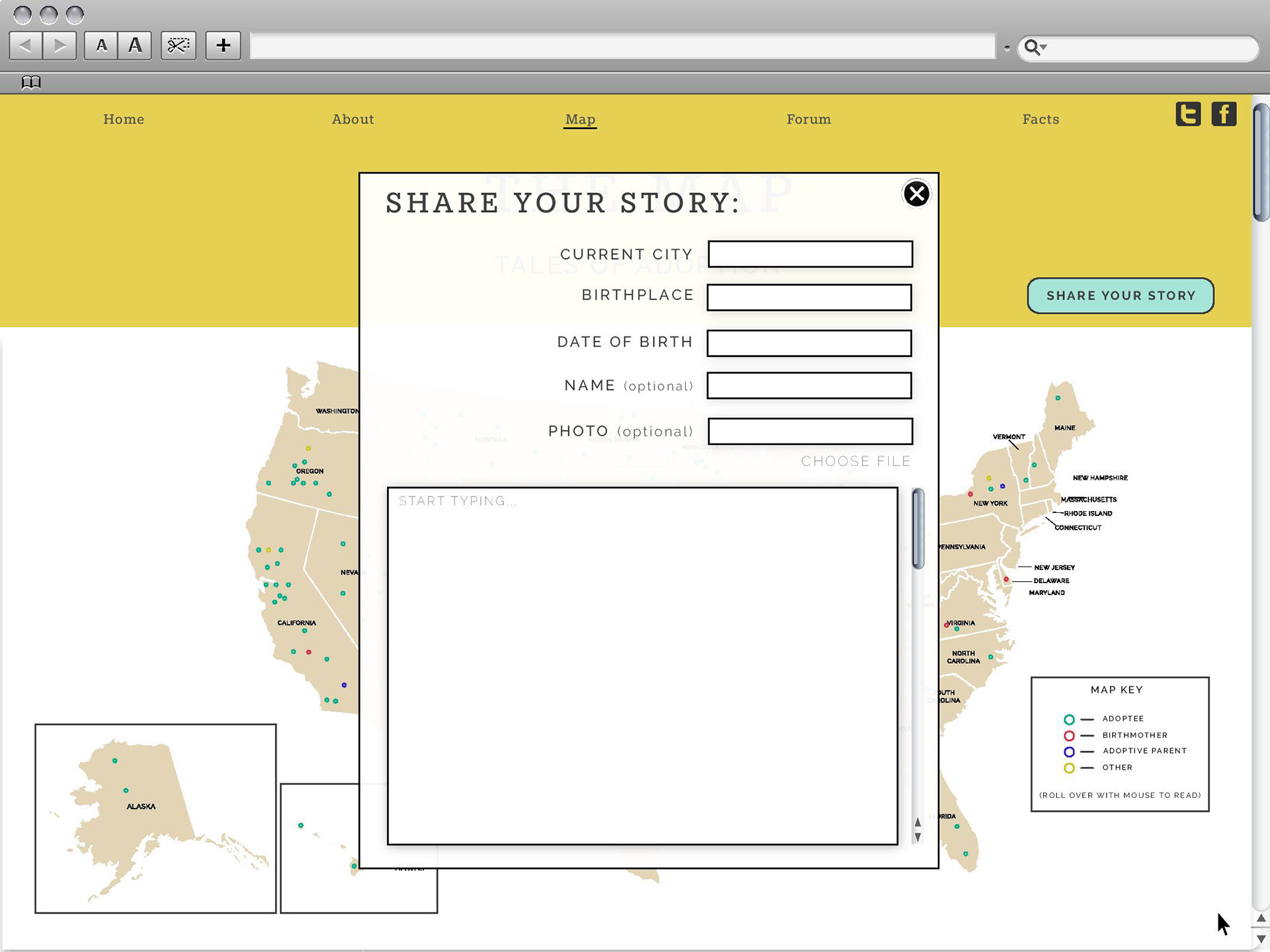Open the About page
This screenshot has width=1270, height=952.
click(x=353, y=119)
